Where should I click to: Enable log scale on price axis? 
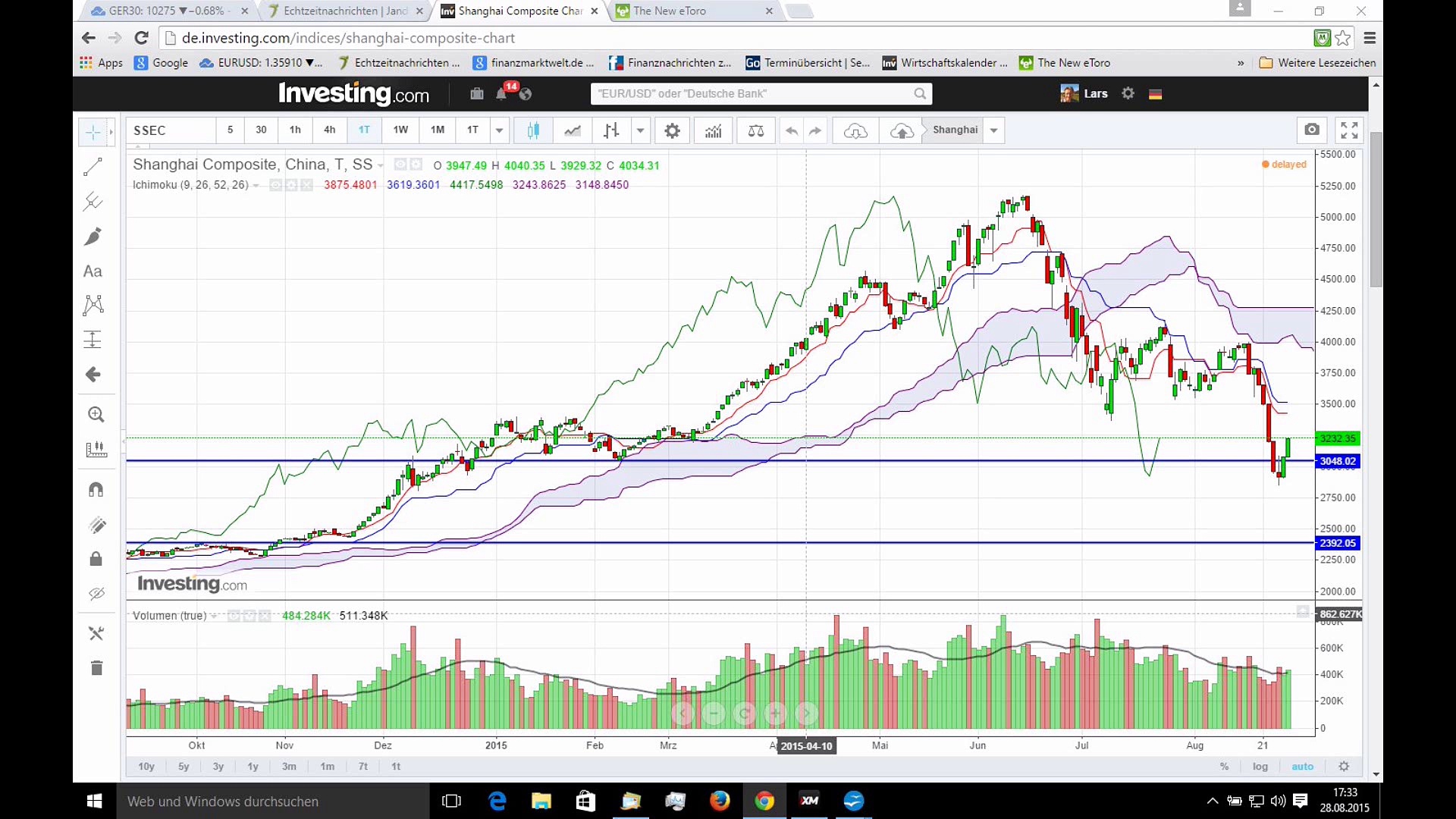coord(1260,767)
